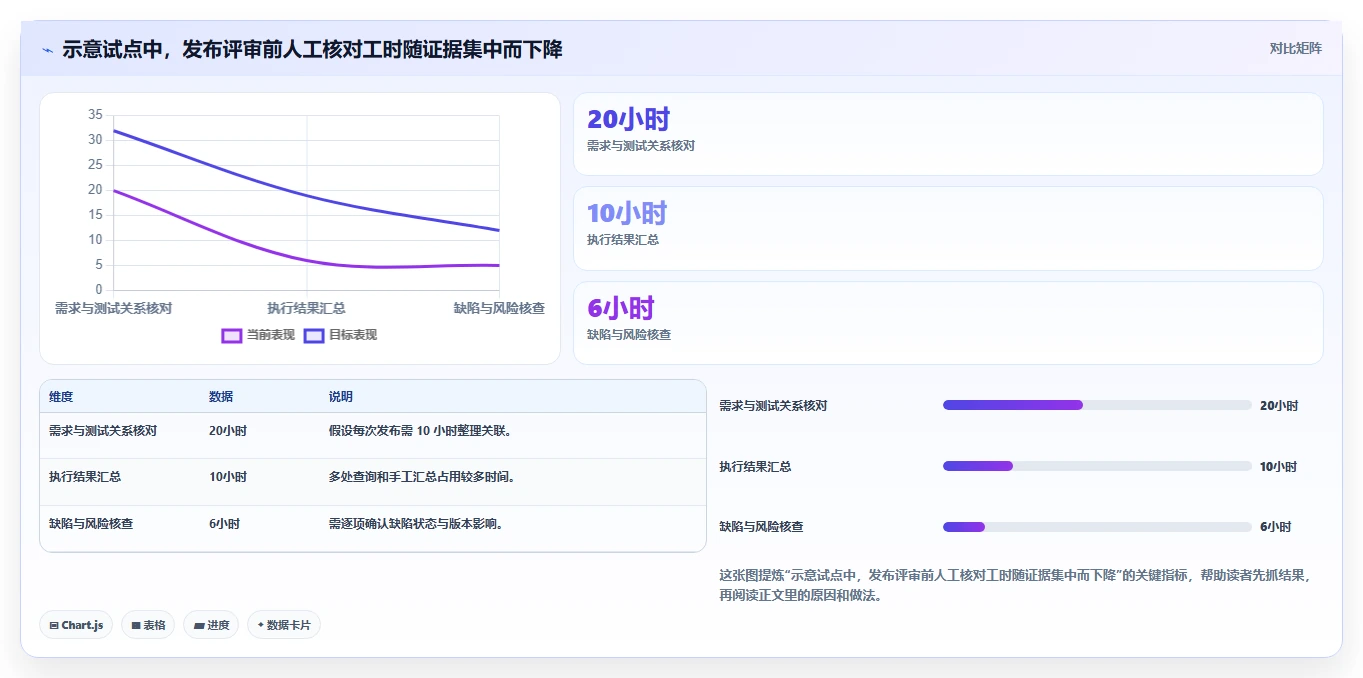Image resolution: width=1363 pixels, height=678 pixels.
Task: Toggle the 目标表现 legend swatch
Action: (x=314, y=336)
